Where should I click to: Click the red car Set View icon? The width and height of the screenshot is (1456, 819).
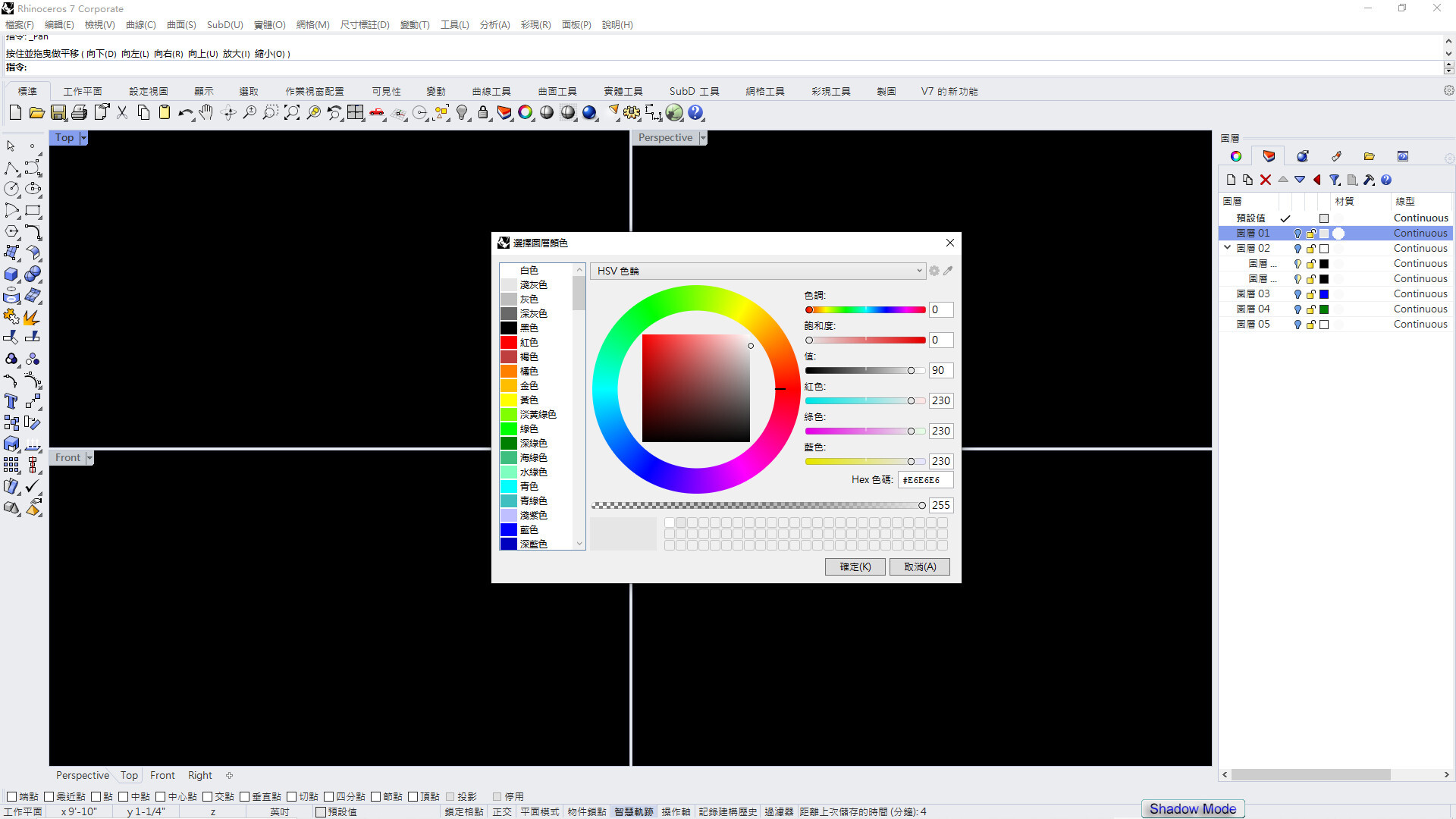(x=377, y=113)
